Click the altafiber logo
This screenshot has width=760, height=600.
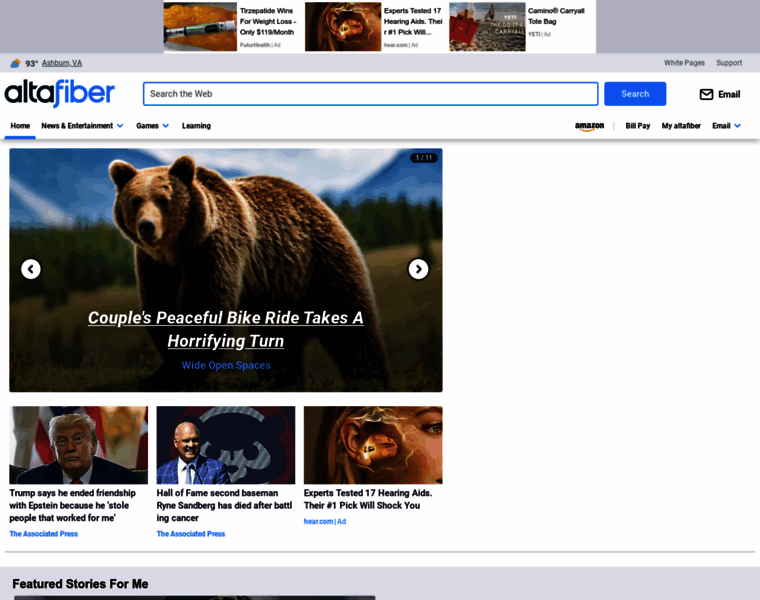[x=60, y=93]
